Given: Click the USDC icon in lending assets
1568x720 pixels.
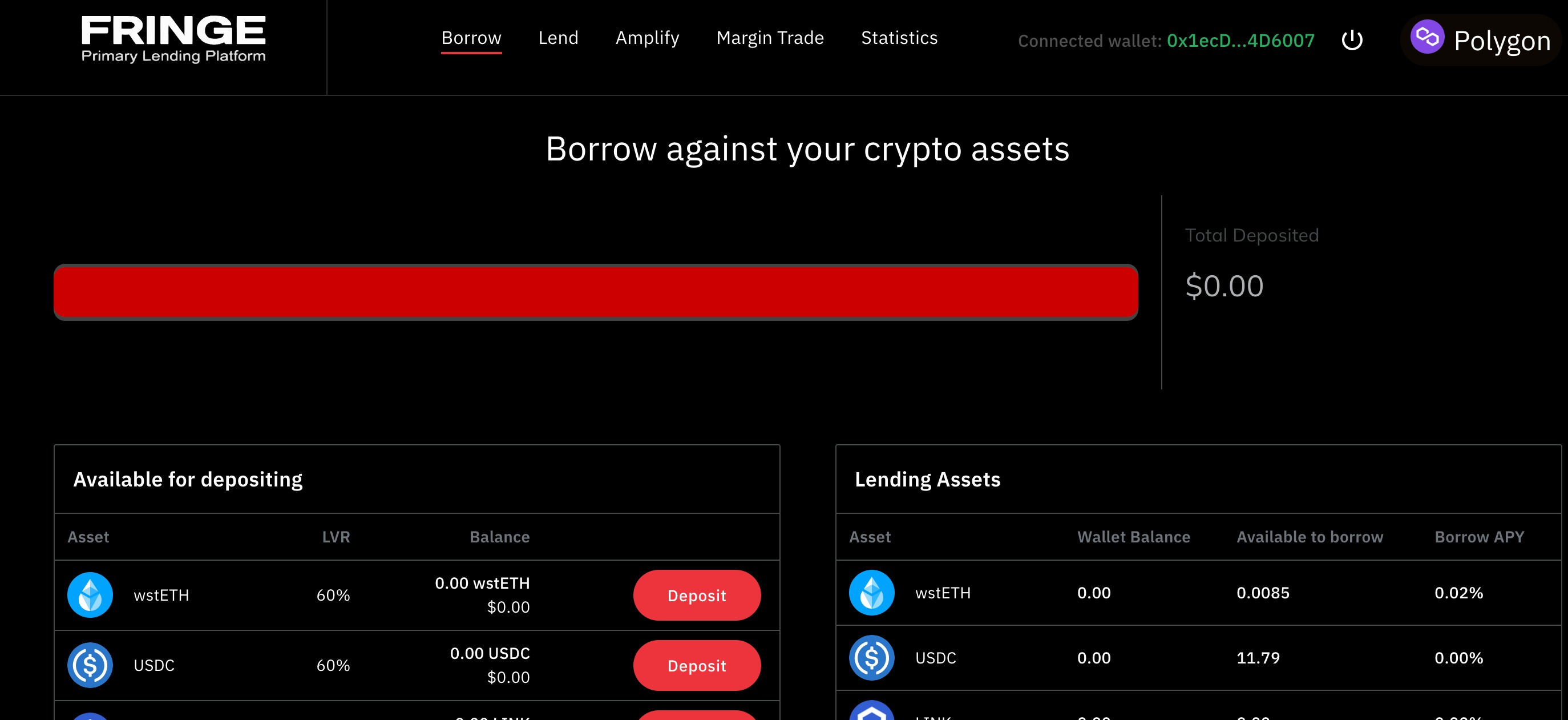Looking at the screenshot, I should tap(871, 657).
